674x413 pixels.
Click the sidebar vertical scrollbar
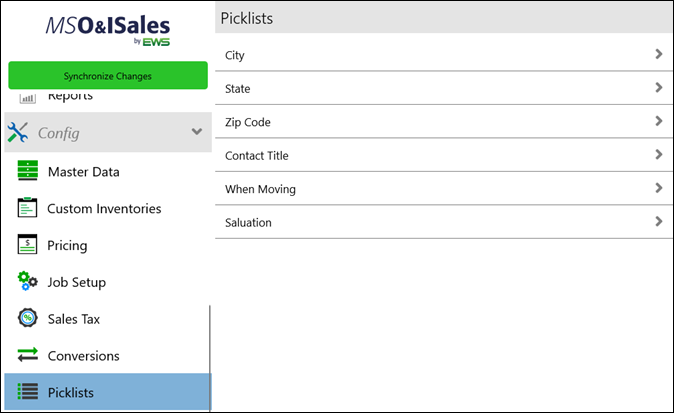pos(210,355)
